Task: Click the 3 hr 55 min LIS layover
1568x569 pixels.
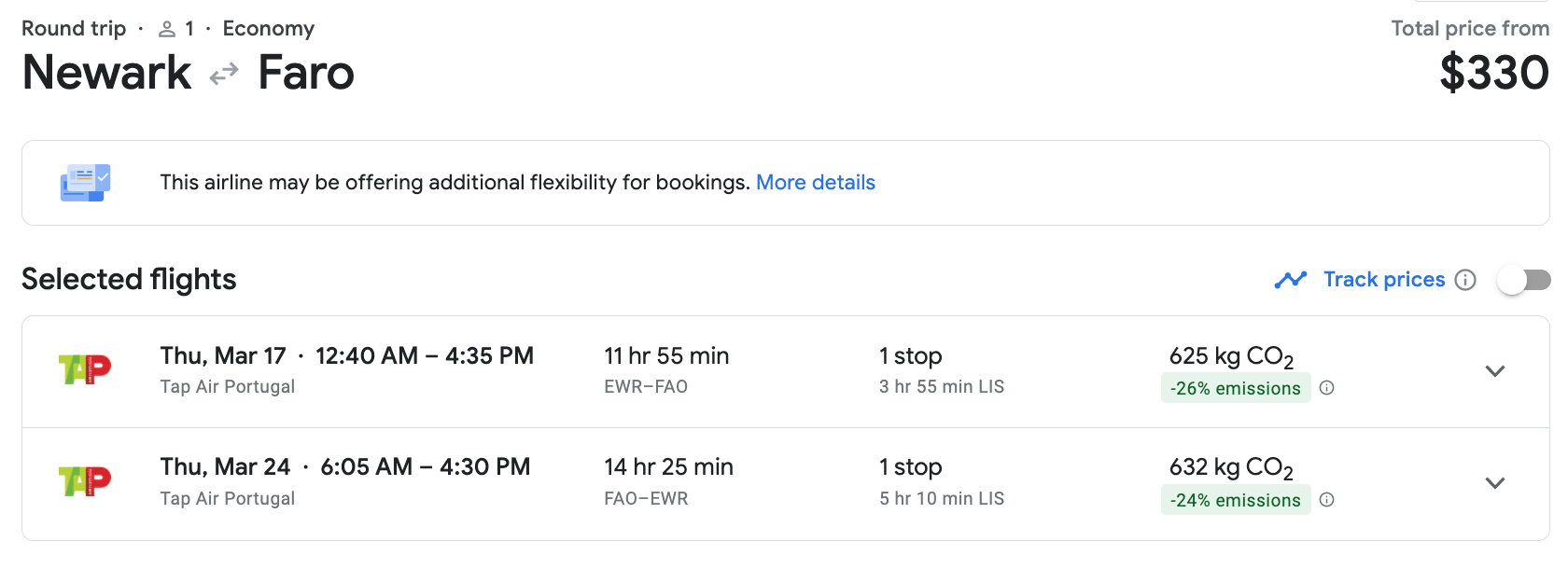Action: (942, 387)
